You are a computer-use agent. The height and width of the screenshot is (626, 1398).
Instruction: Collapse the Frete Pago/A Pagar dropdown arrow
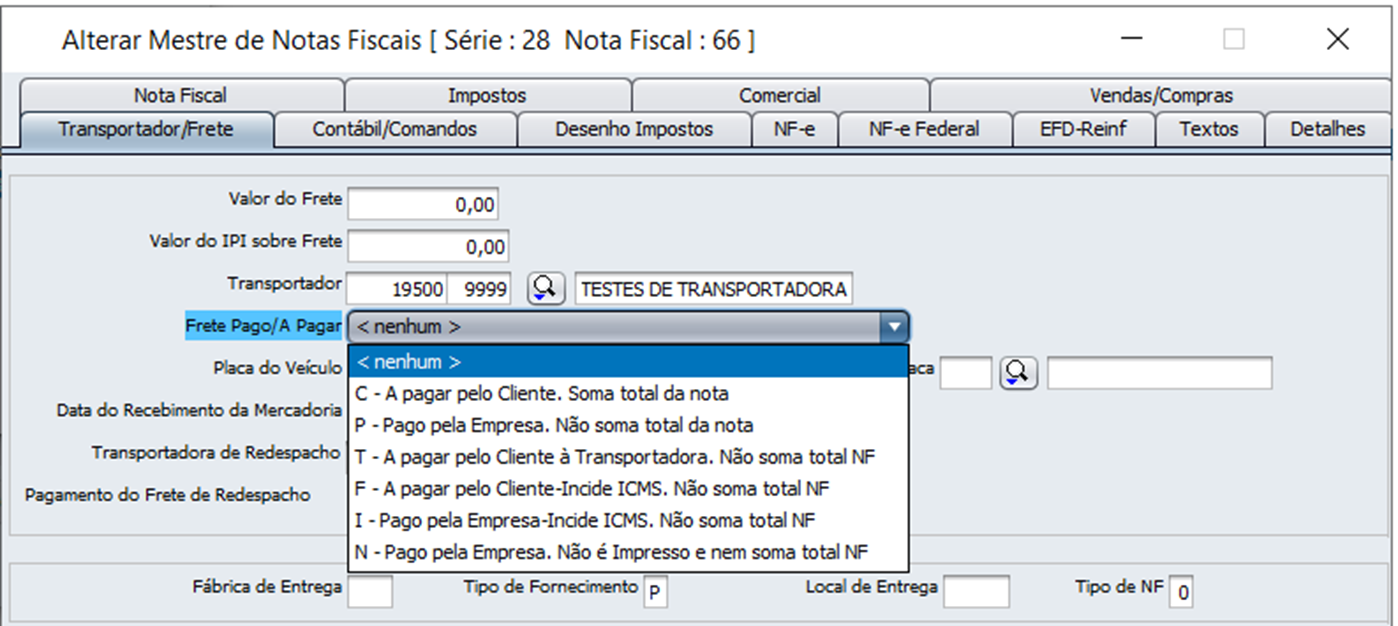[x=893, y=326]
